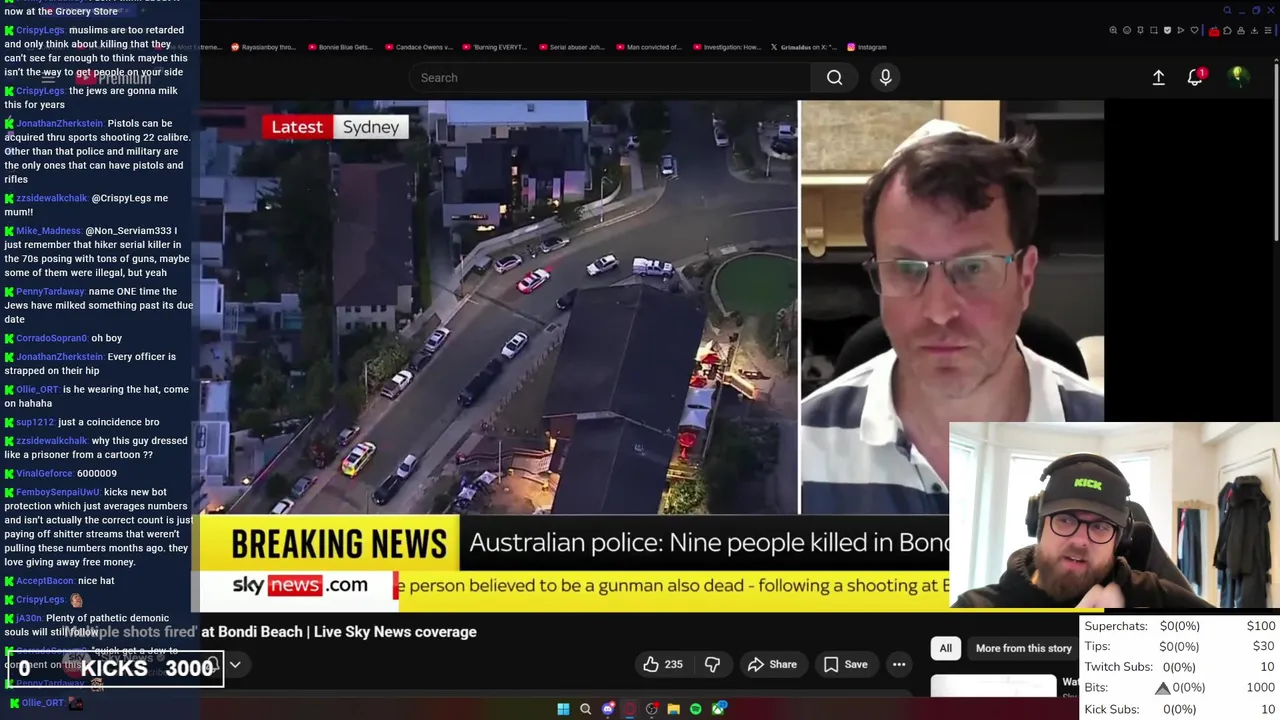This screenshot has width=1280, height=720.
Task: Open the three-dot more actions menu
Action: click(899, 664)
